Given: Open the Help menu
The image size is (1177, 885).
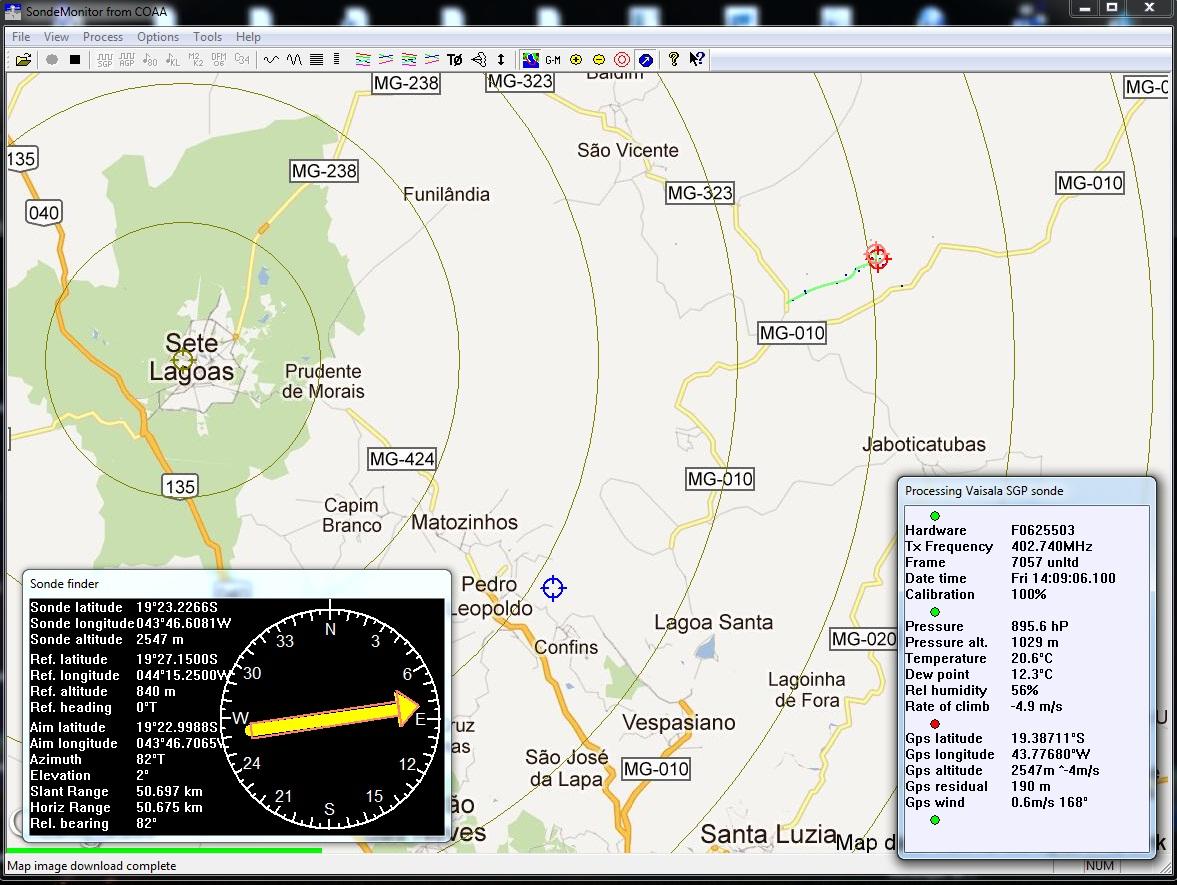Looking at the screenshot, I should tap(248, 37).
